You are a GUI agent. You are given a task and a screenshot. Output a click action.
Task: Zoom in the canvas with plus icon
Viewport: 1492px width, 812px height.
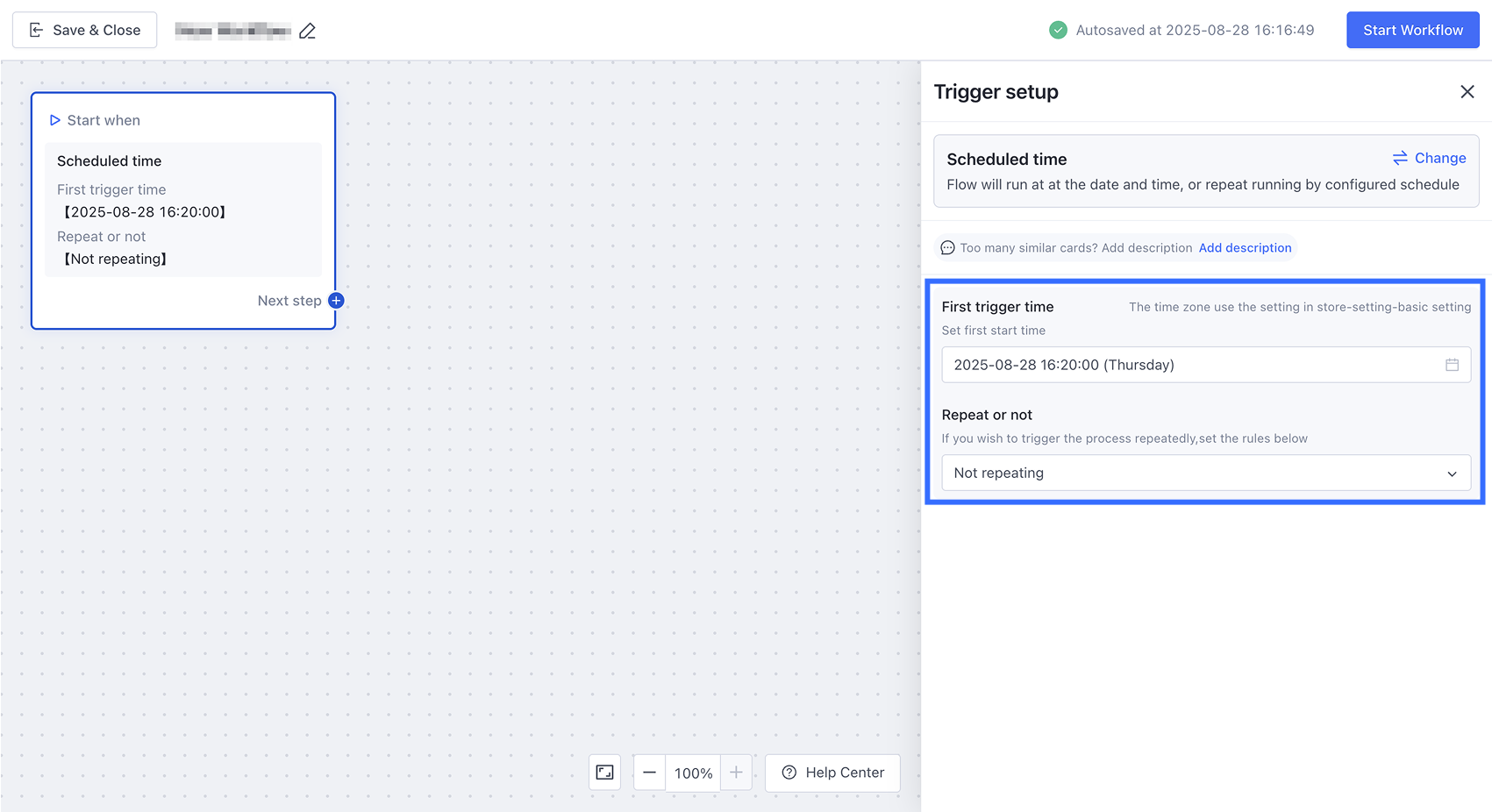point(736,773)
